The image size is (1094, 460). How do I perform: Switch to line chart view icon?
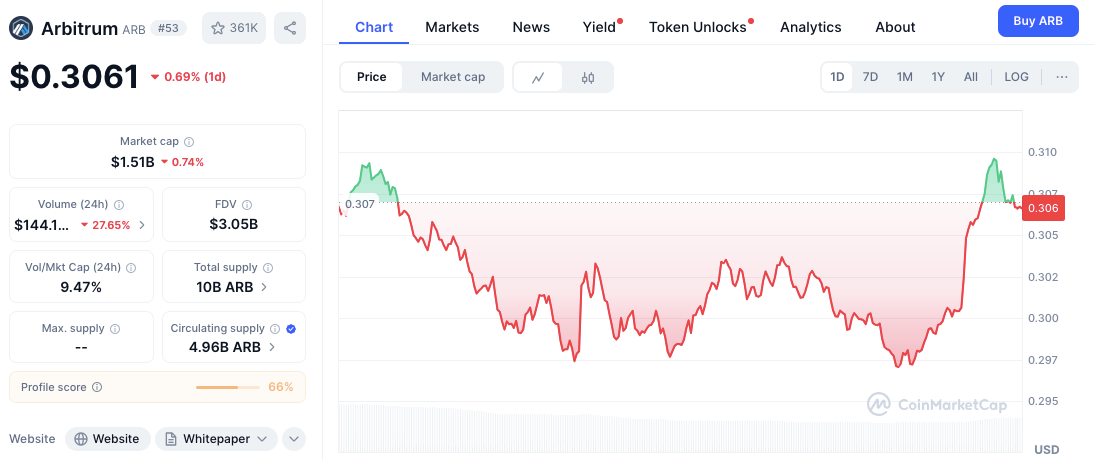pyautogui.click(x=538, y=77)
